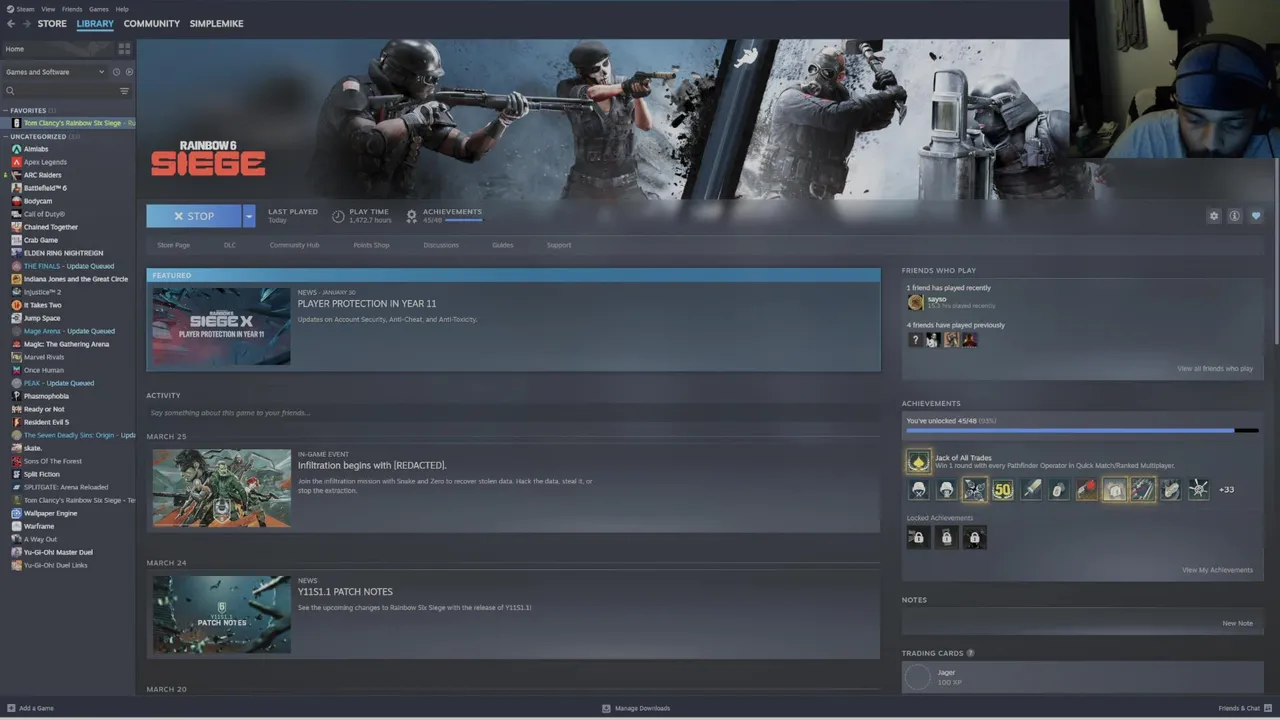1280x720 pixels.
Task: Go forward with the right navigation arrow
Action: [25, 23]
